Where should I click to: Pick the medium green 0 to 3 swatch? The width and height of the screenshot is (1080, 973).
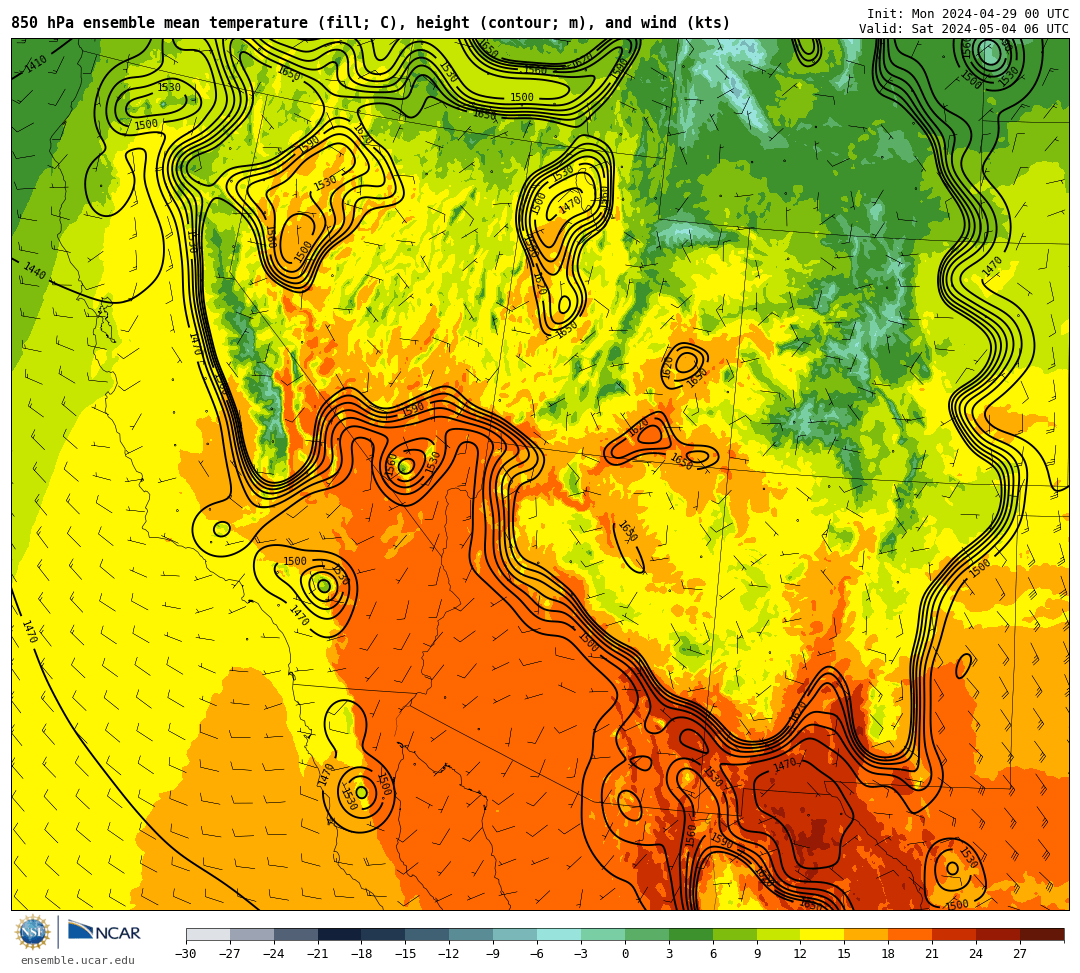pyautogui.click(x=647, y=934)
